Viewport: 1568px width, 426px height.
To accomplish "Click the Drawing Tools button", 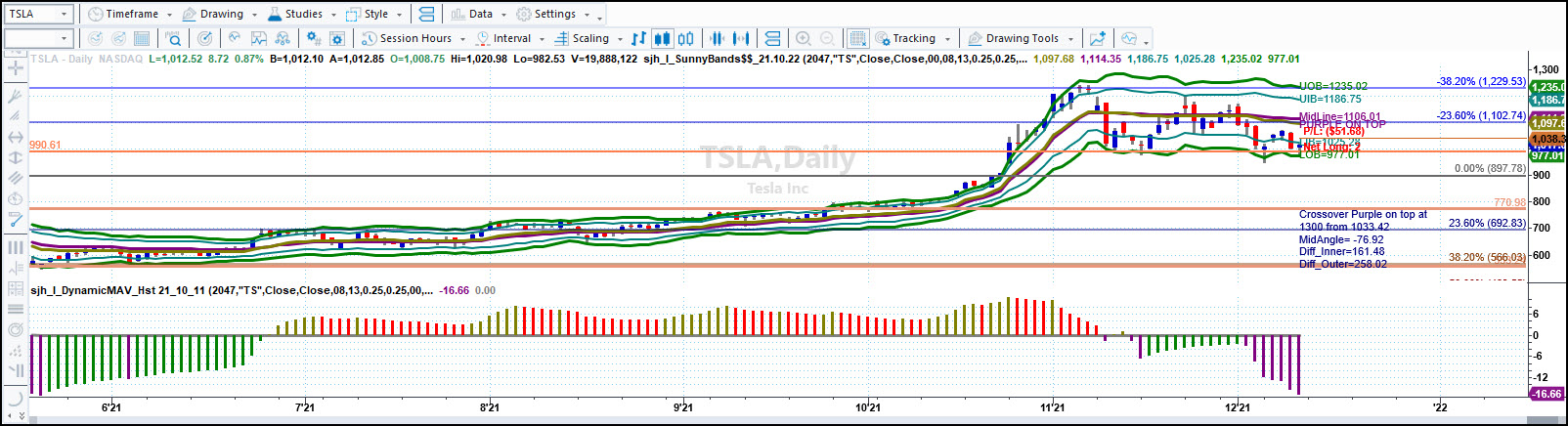I will [1021, 38].
